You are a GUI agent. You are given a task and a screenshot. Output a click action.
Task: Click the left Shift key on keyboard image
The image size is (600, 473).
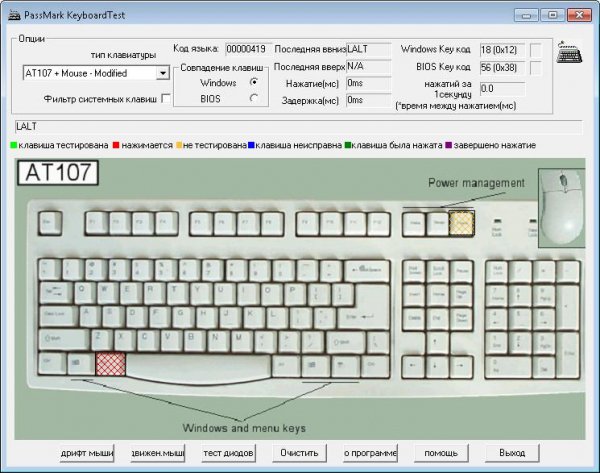click(x=64, y=340)
